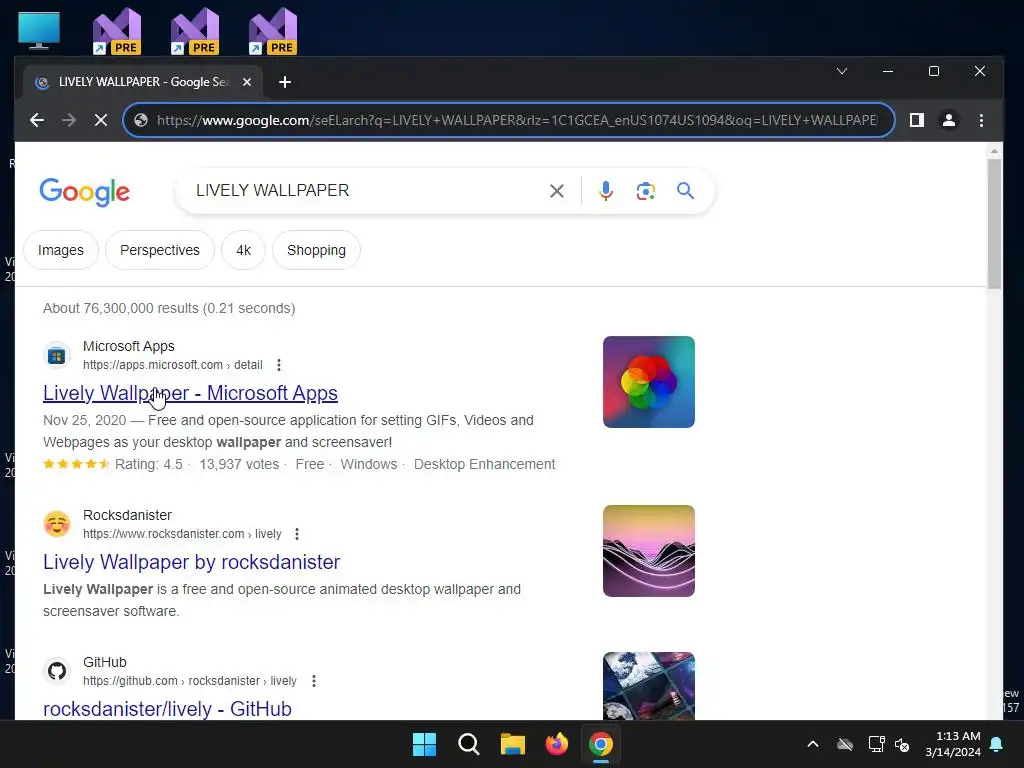The height and width of the screenshot is (768, 1024).
Task: Open Lively Wallpaper colorful app thumbnail
Action: [648, 382]
